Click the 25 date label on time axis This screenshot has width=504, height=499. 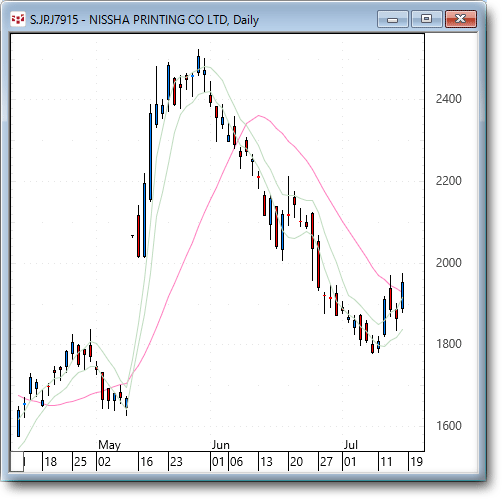coord(80,462)
